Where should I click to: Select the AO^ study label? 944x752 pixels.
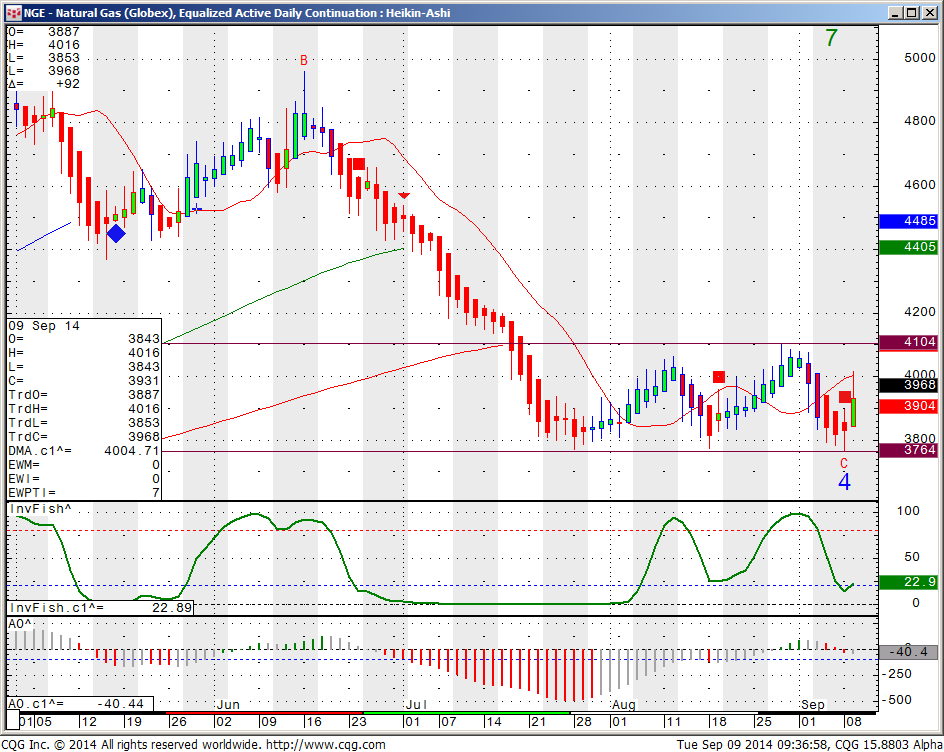click(18, 623)
